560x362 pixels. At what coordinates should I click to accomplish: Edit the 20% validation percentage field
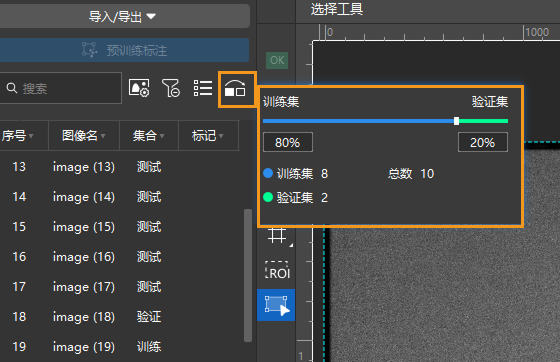pyautogui.click(x=483, y=142)
